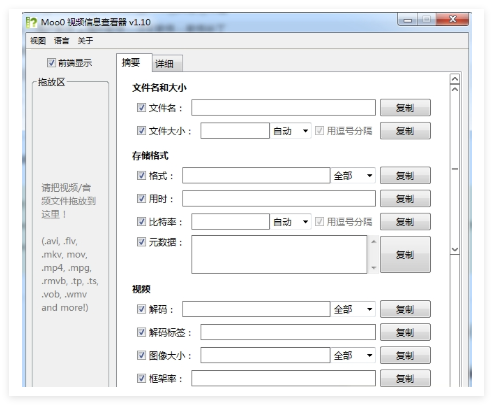Open the 全部 dropdown for 格式
Screen dimensions: 493x405
[x=353, y=176]
